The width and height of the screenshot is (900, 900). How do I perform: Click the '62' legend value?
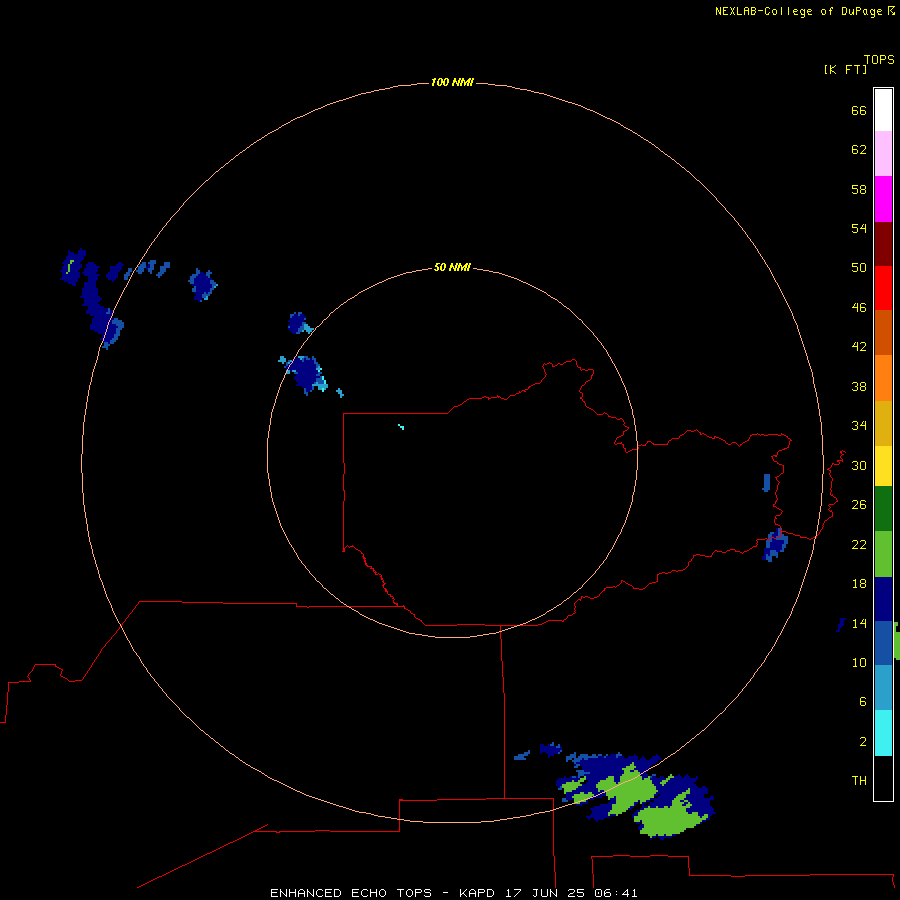point(859,150)
